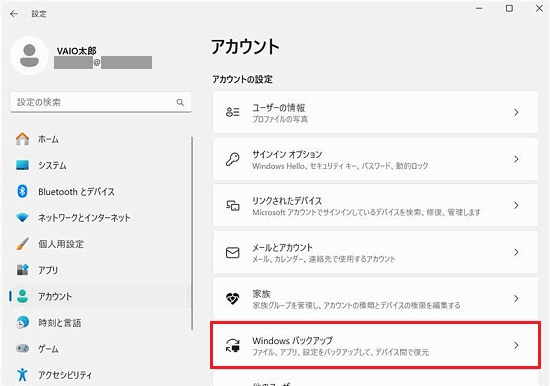The width and height of the screenshot is (550, 386).
Task: Expand ユーザーの情報 with its chevron
Action: pyautogui.click(x=516, y=112)
